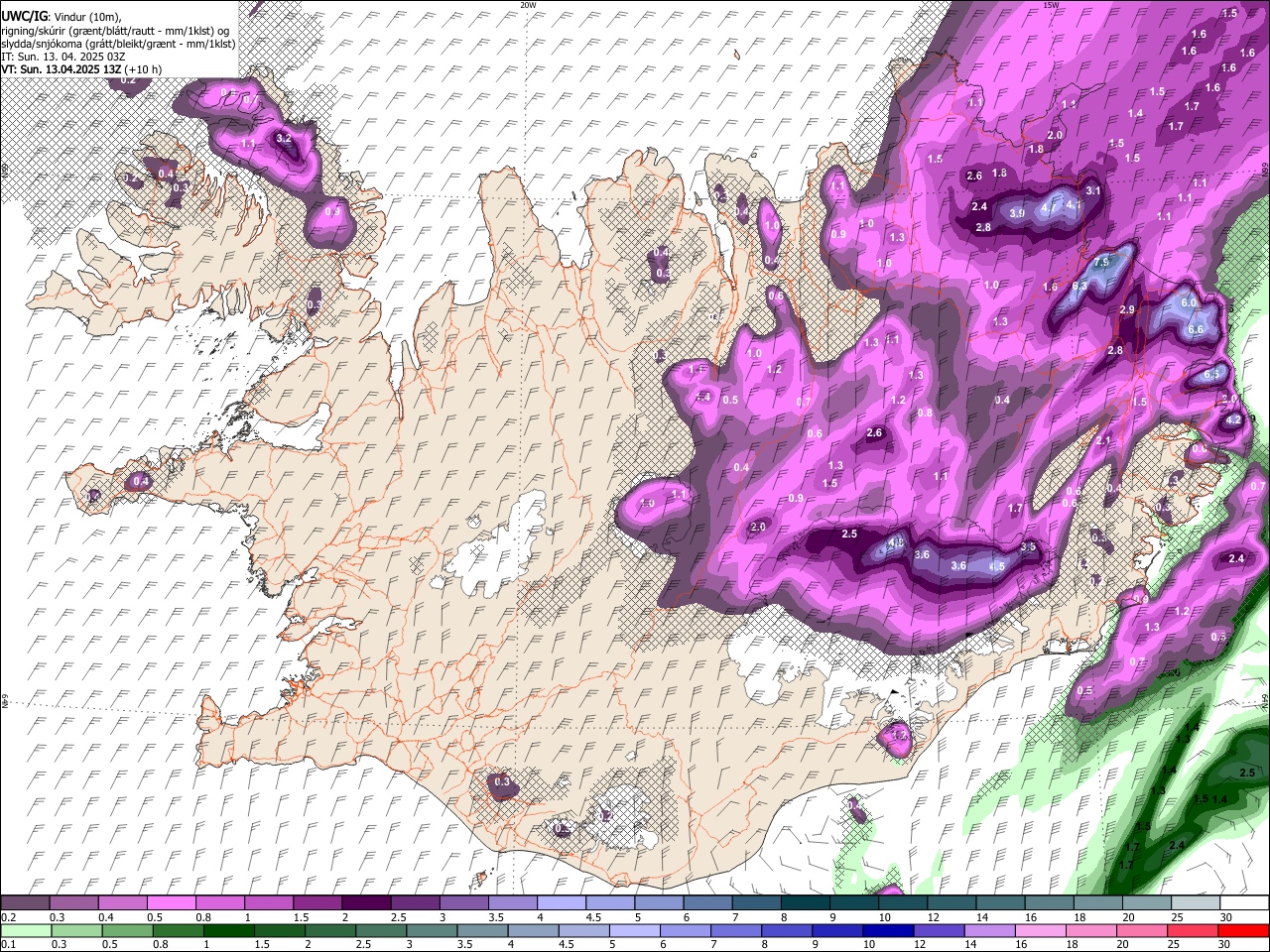Click the 'rigning/skúrir' legend description line
Screen dimensions: 1270x952
tap(117, 31)
